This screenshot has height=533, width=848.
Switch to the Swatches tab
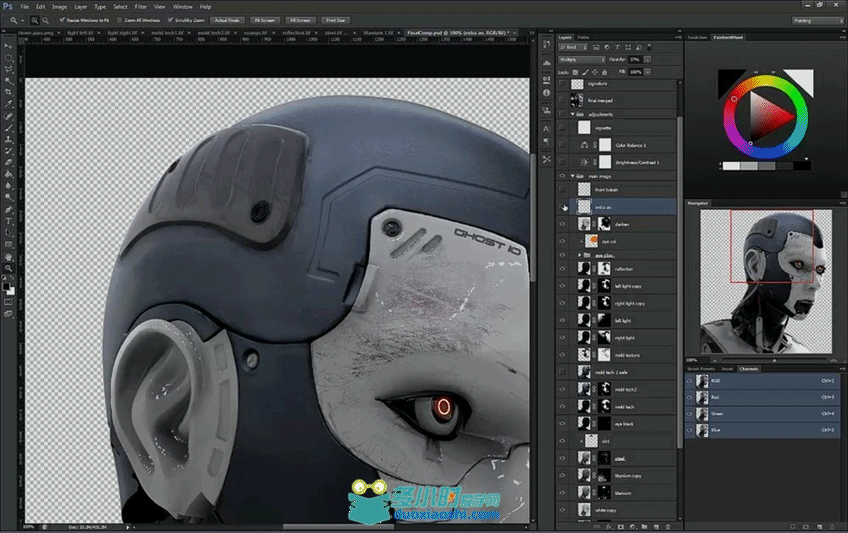[697, 37]
